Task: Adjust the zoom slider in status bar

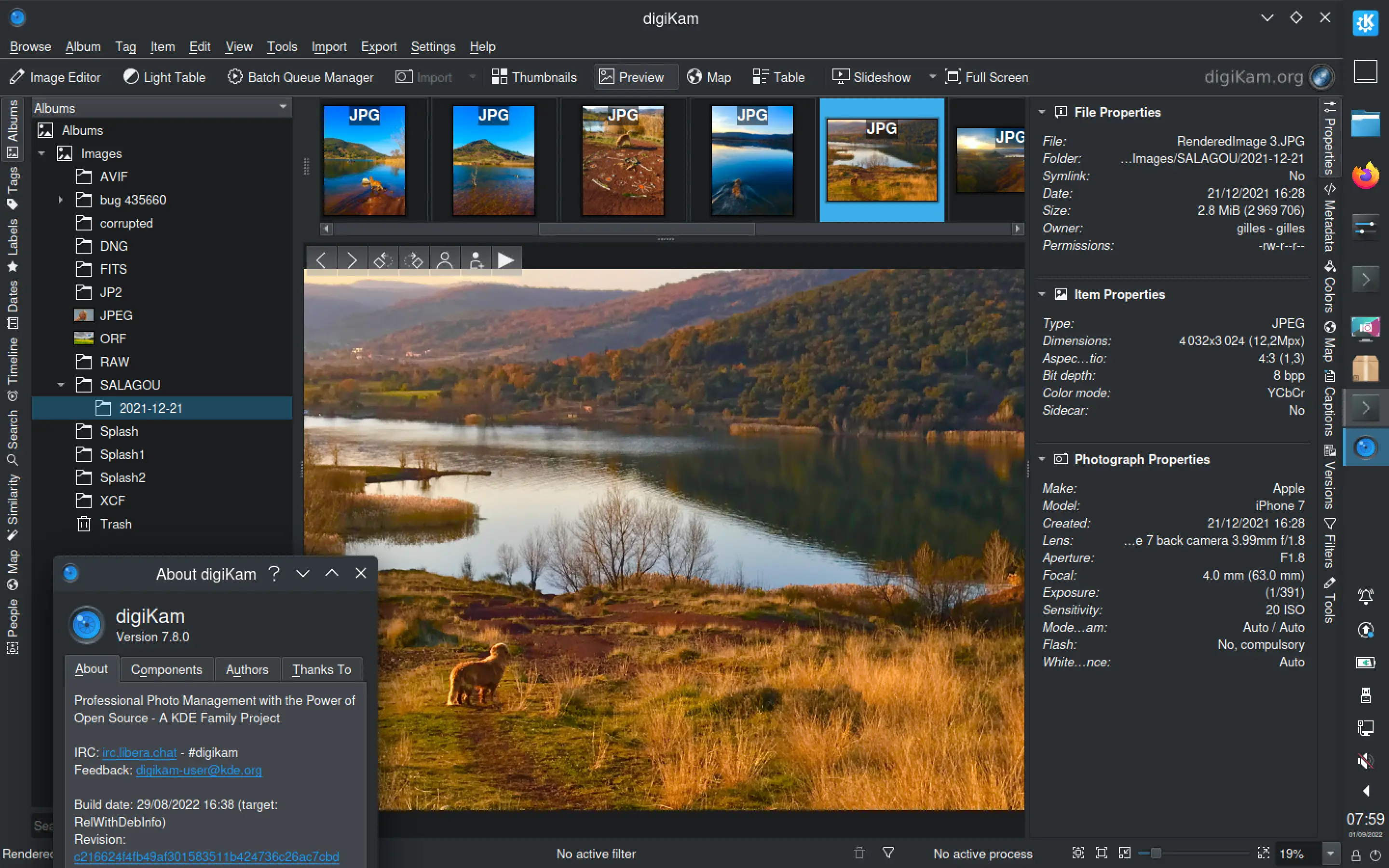Action: tap(1156, 853)
